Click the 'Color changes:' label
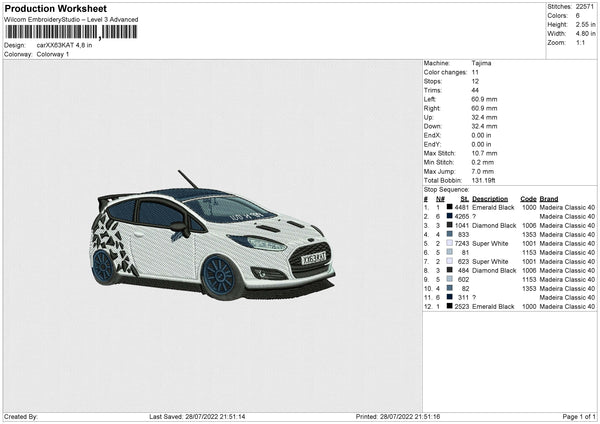600x424 pixels. (x=445, y=72)
